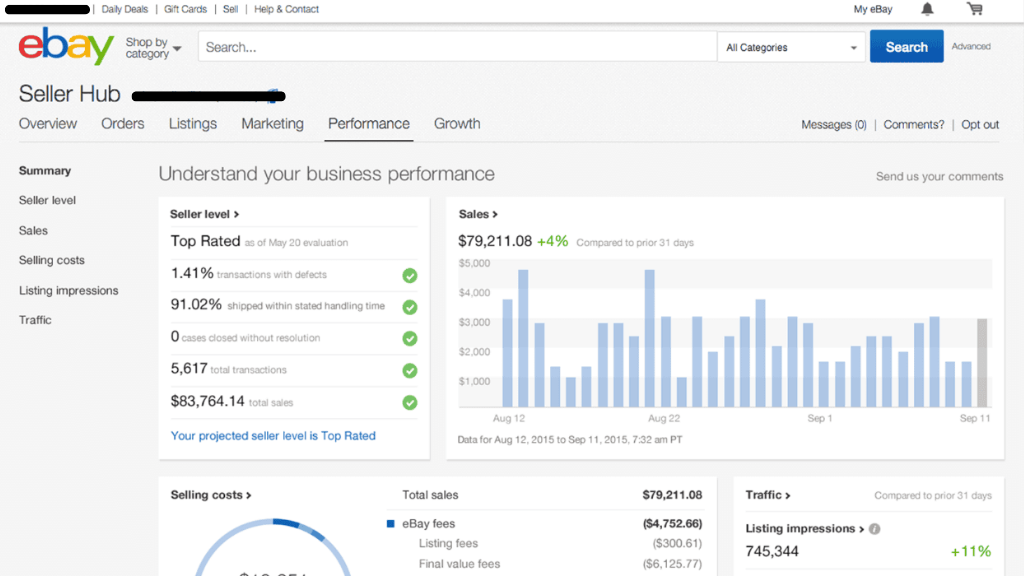1024x576 pixels.
Task: Click the Comments? link
Action: pos(914,125)
